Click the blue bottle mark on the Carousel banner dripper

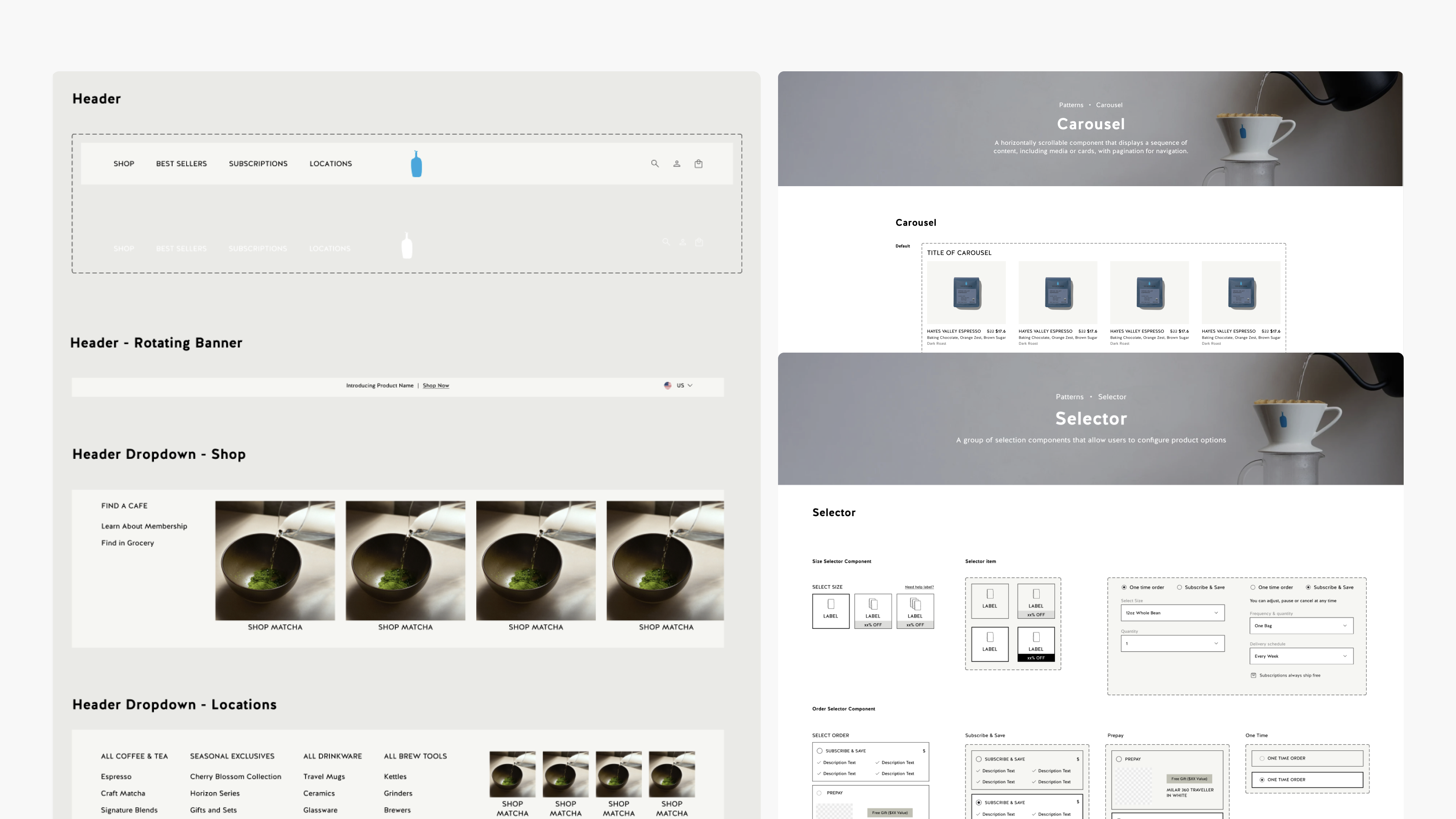click(x=1243, y=132)
